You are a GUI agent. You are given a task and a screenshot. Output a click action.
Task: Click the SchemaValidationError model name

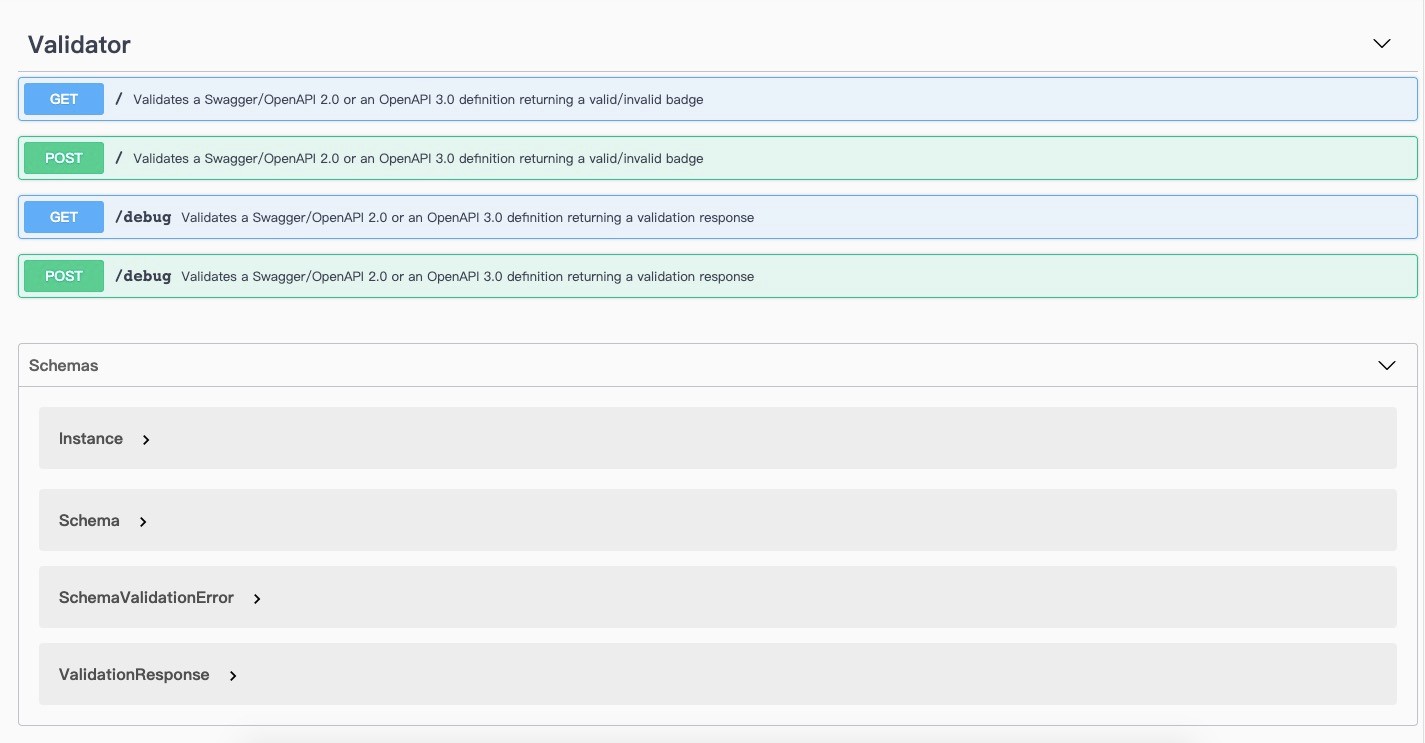[146, 598]
